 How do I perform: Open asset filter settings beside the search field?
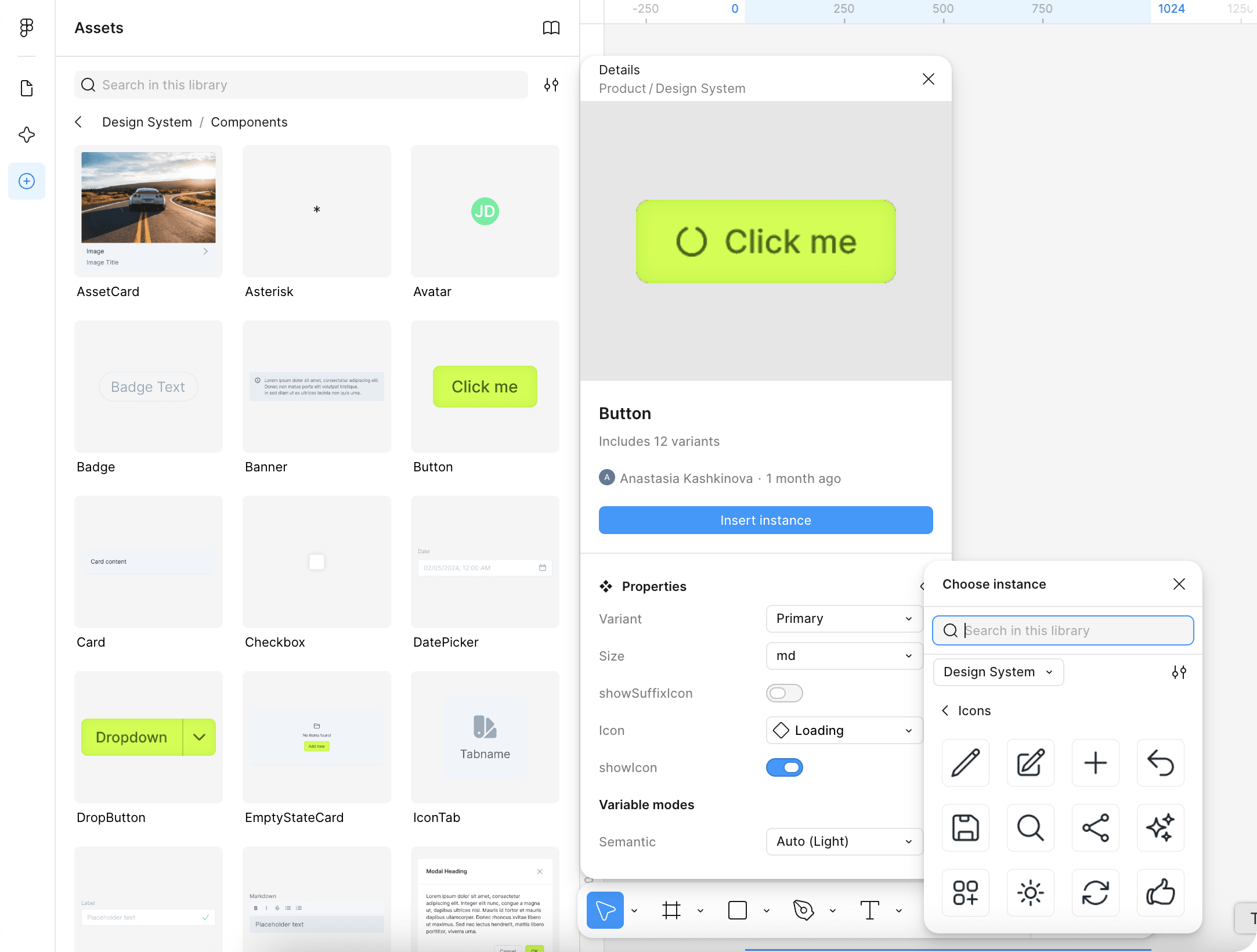(x=551, y=85)
